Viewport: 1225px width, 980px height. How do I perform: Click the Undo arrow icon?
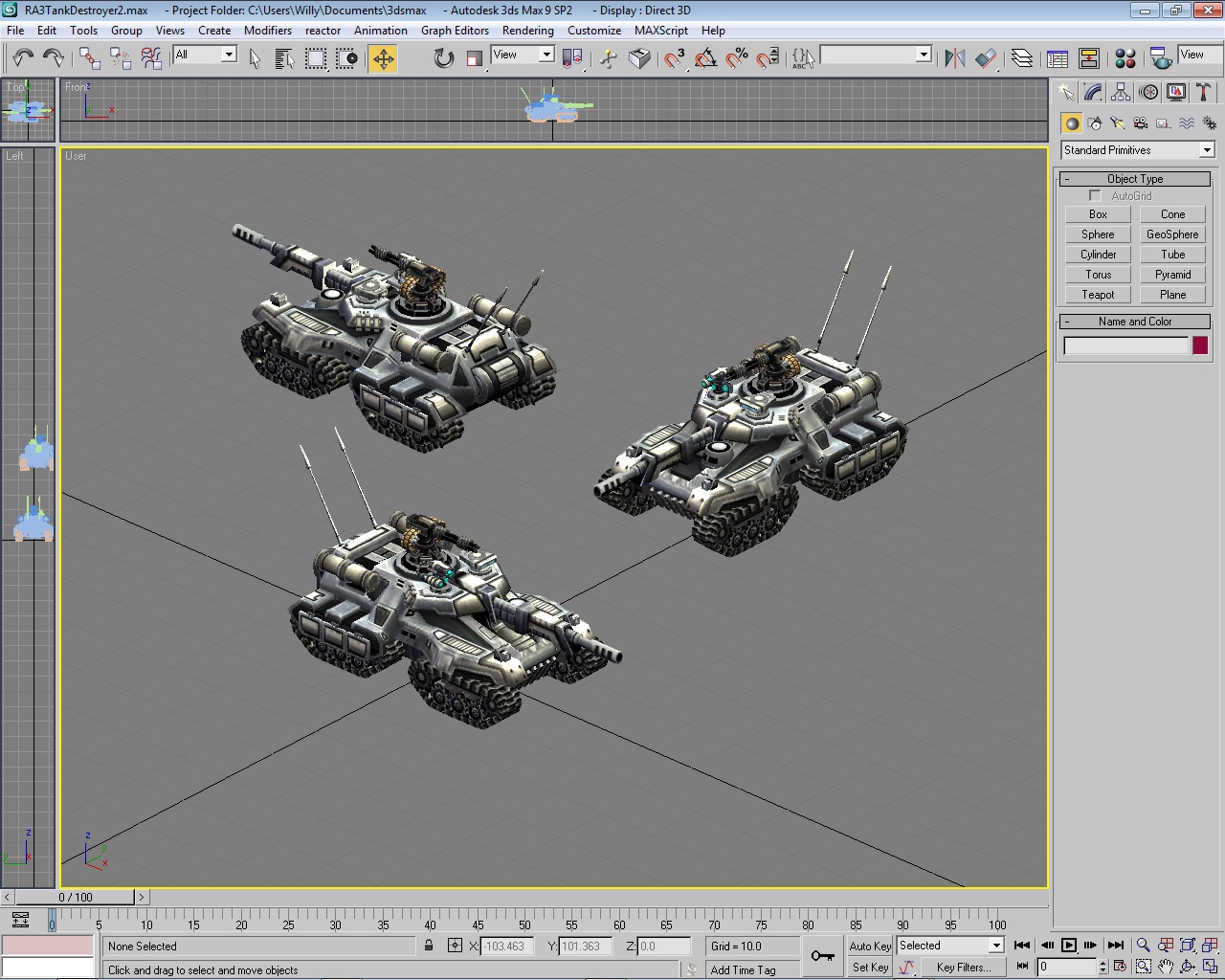pos(23,58)
